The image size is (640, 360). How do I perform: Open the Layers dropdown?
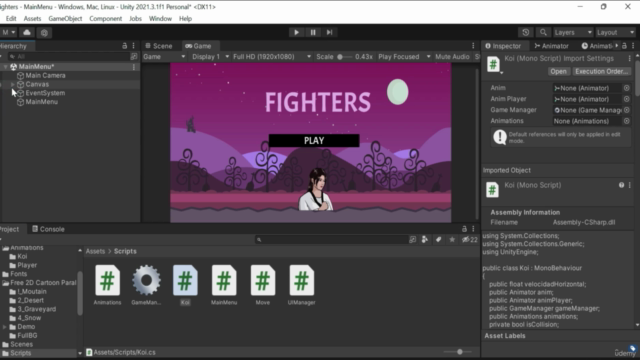[x=573, y=32]
